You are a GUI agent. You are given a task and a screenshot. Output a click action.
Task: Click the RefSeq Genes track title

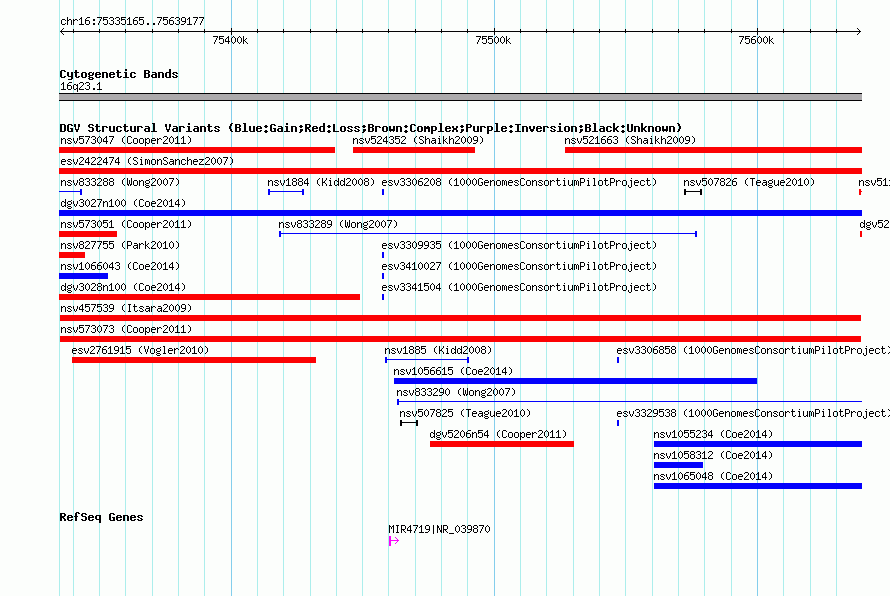coord(101,517)
